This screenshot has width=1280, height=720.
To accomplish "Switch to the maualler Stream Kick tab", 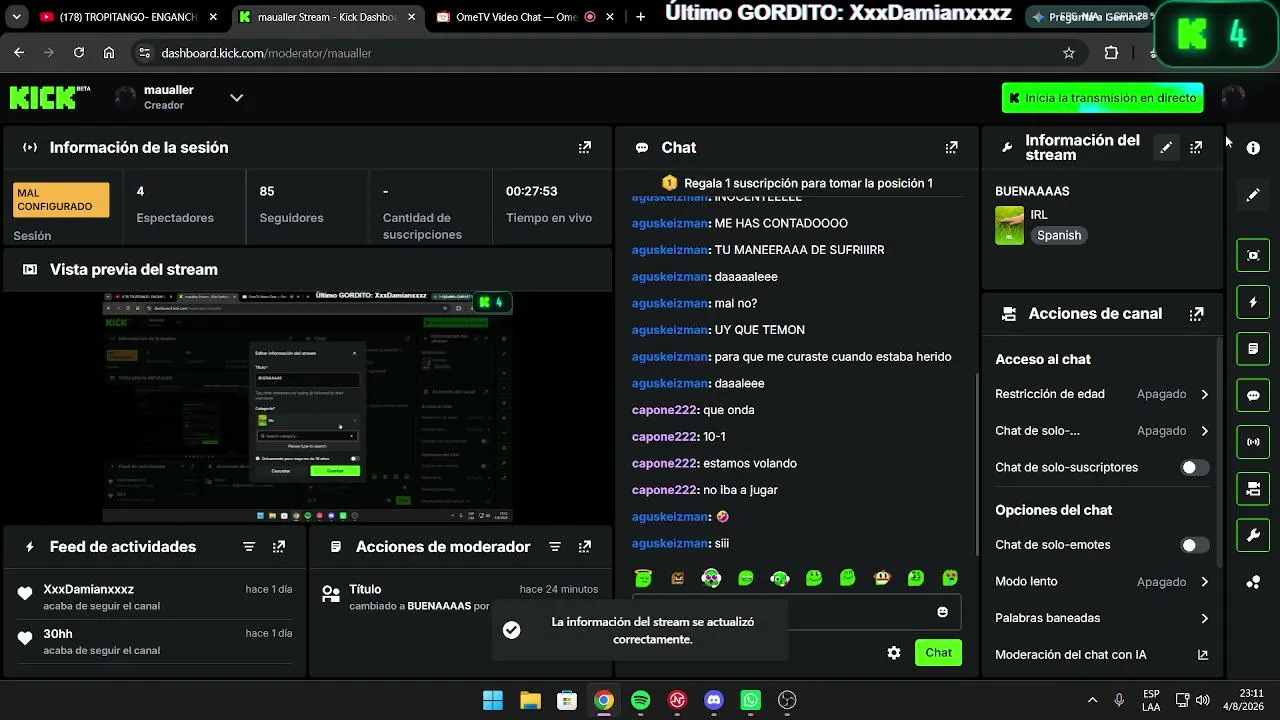I will click(327, 17).
